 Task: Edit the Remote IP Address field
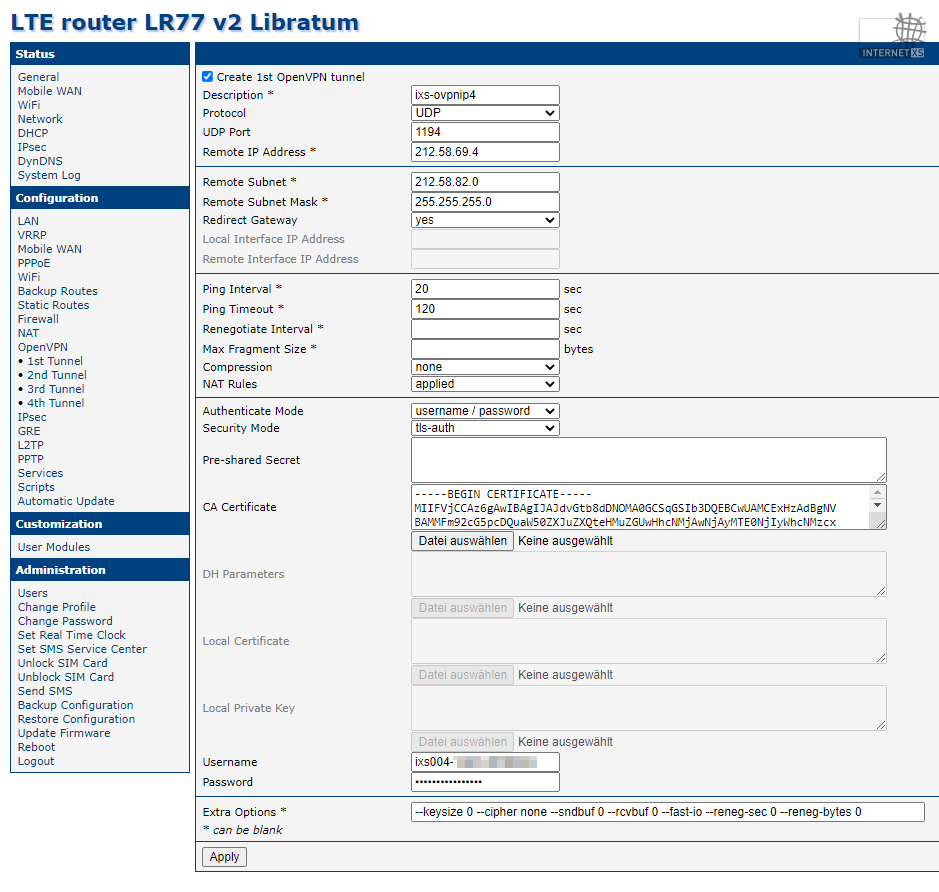[x=485, y=152]
